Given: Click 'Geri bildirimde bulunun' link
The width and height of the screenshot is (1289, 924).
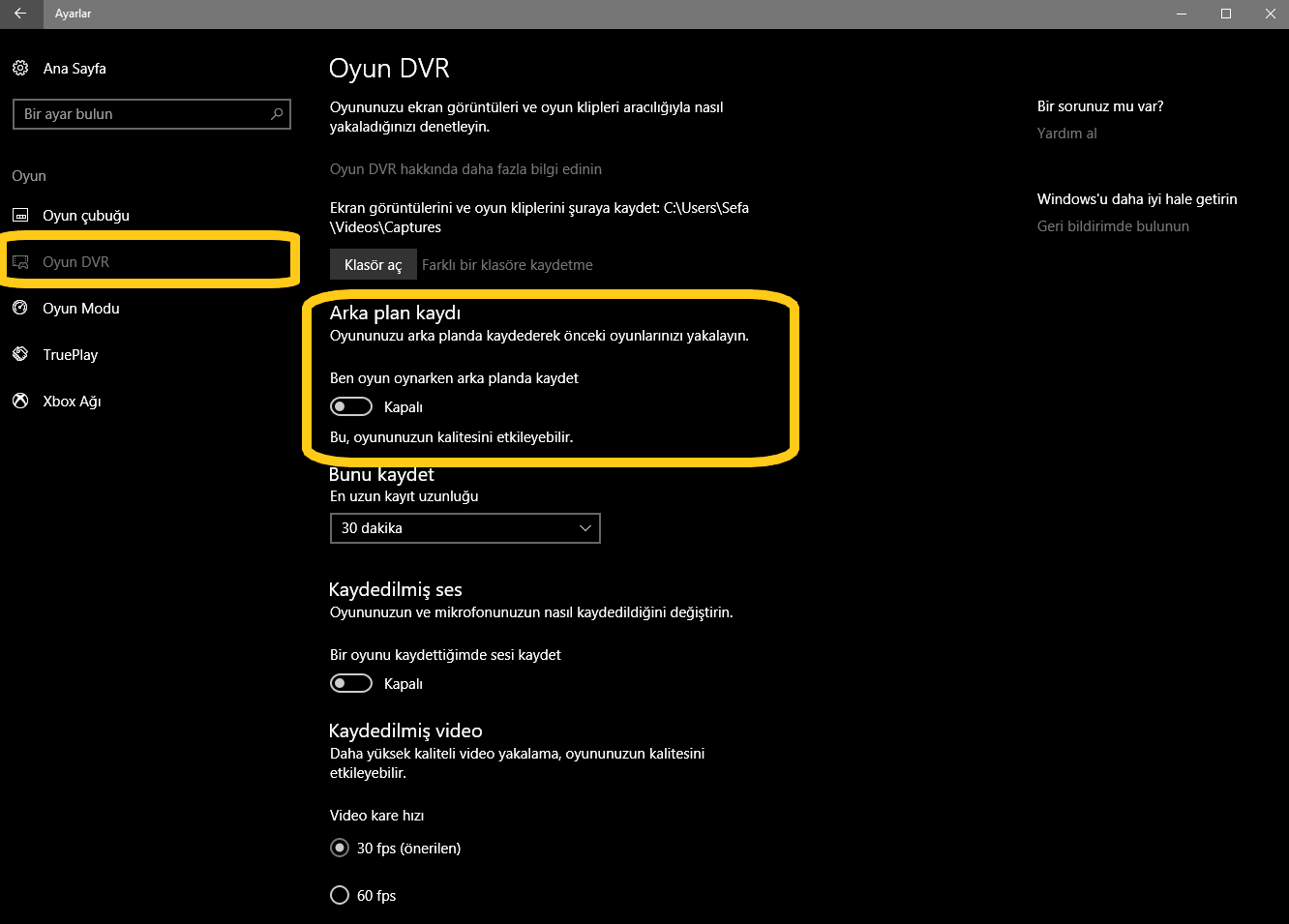Looking at the screenshot, I should tap(1113, 226).
